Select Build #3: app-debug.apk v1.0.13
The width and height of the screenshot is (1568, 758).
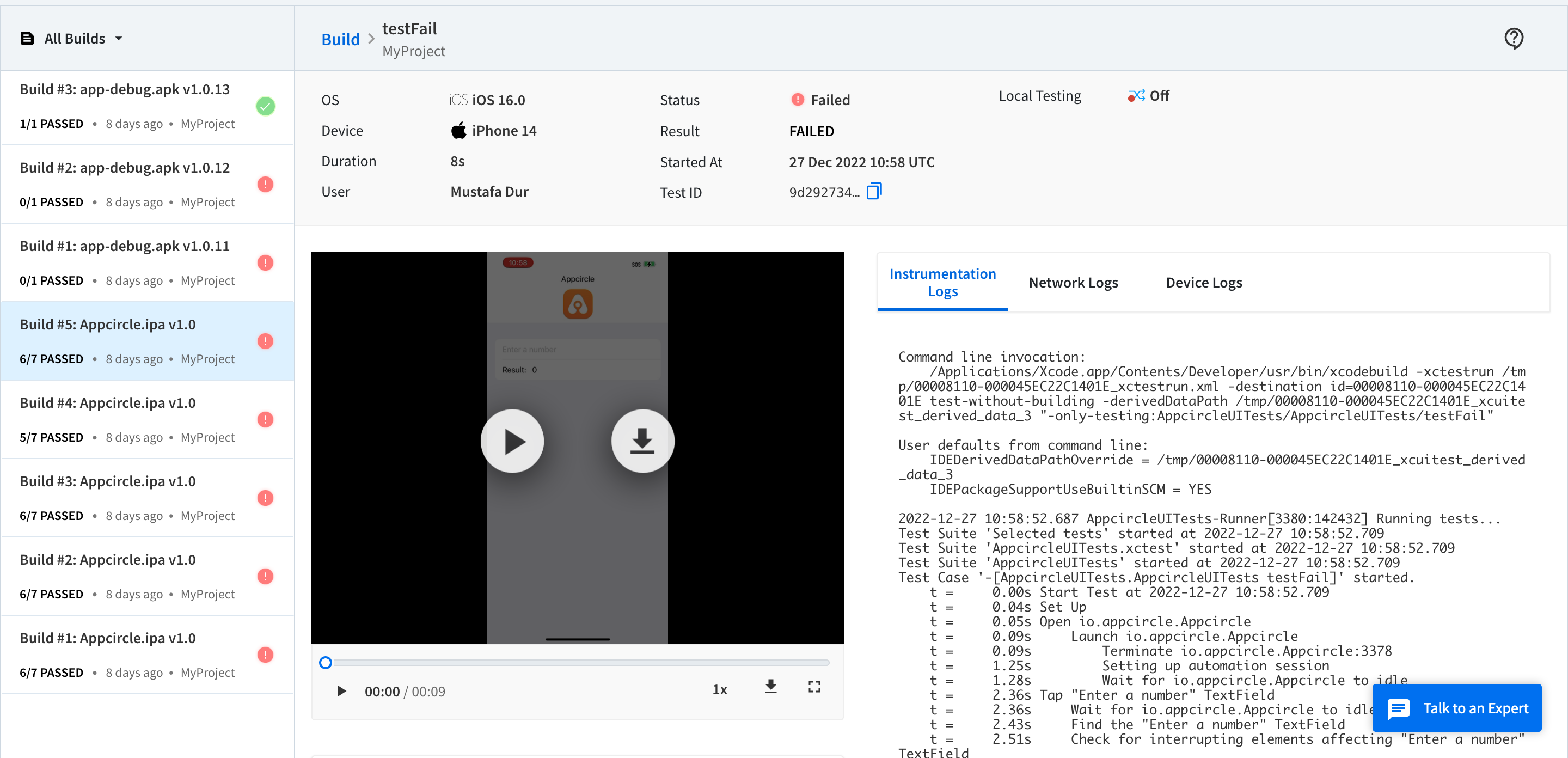pos(148,107)
